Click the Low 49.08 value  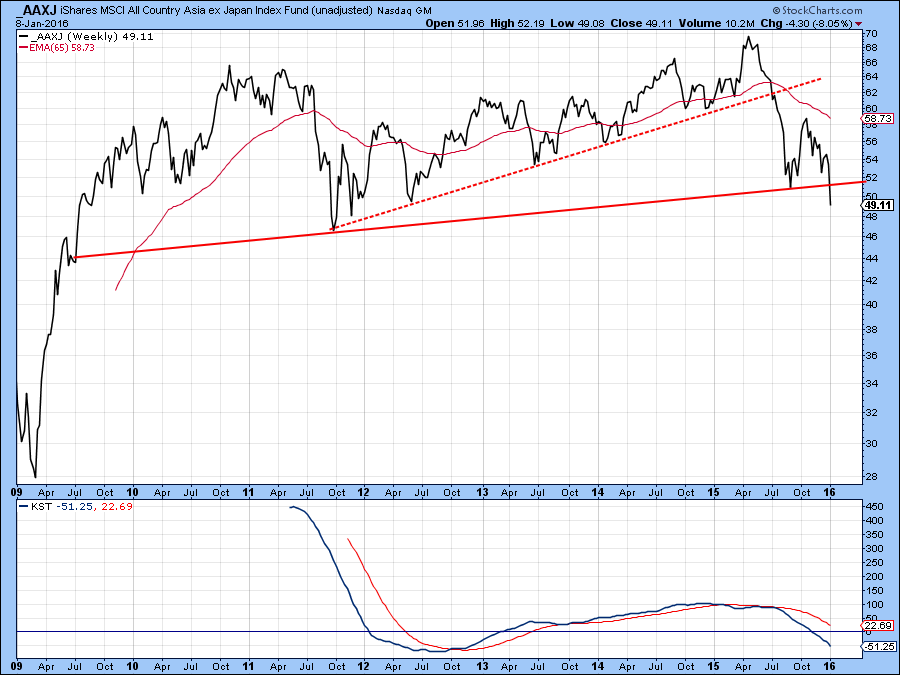(577, 24)
